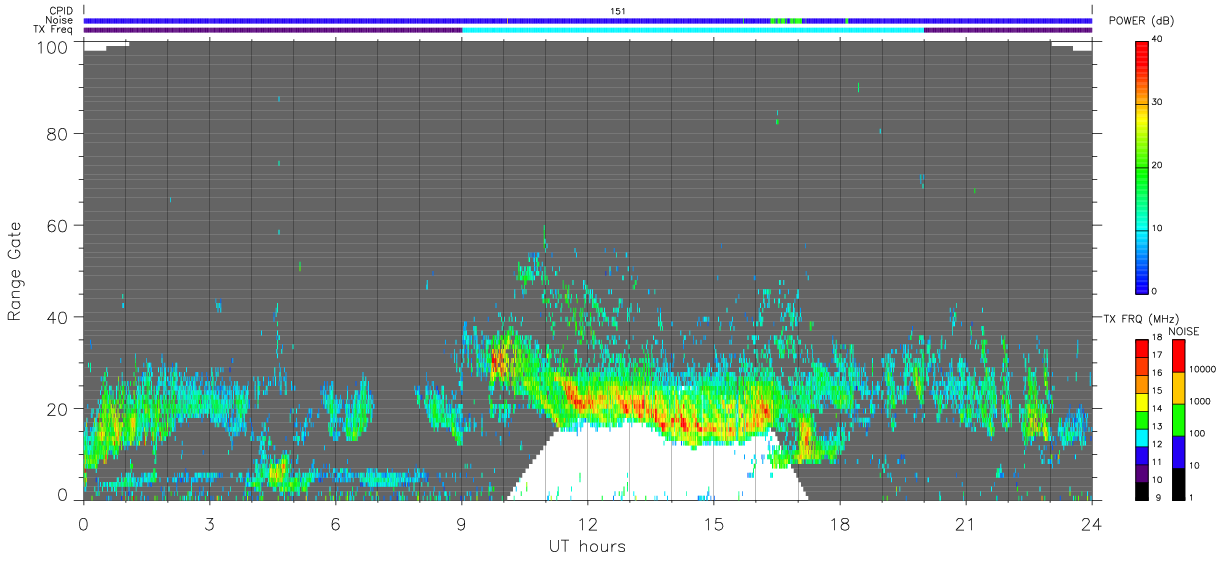Click the 12 tick on UT hours axis
Image resolution: width=1228 pixels, height=567 pixels.
(587, 523)
